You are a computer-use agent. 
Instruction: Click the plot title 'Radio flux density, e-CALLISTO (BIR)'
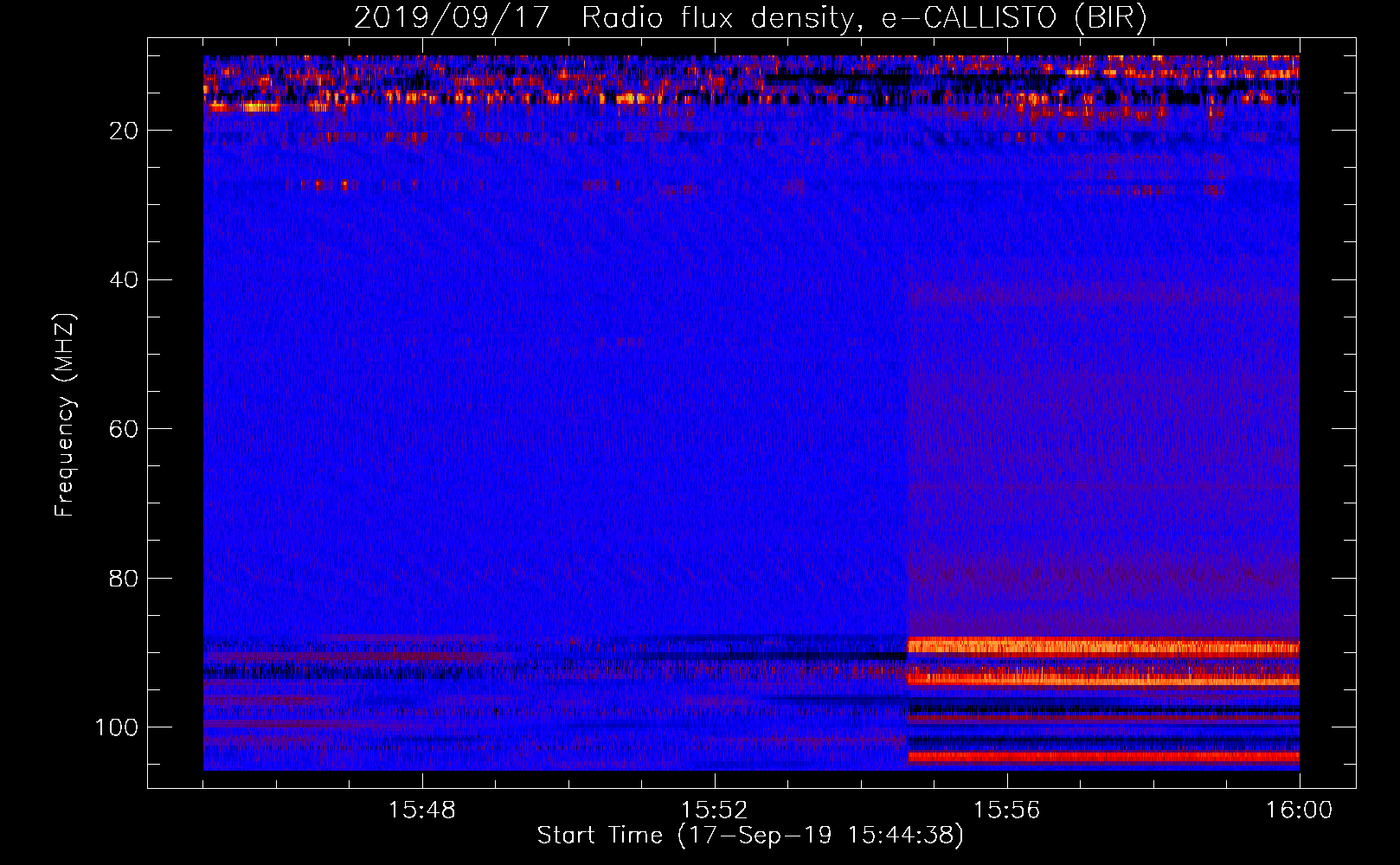coord(864,18)
